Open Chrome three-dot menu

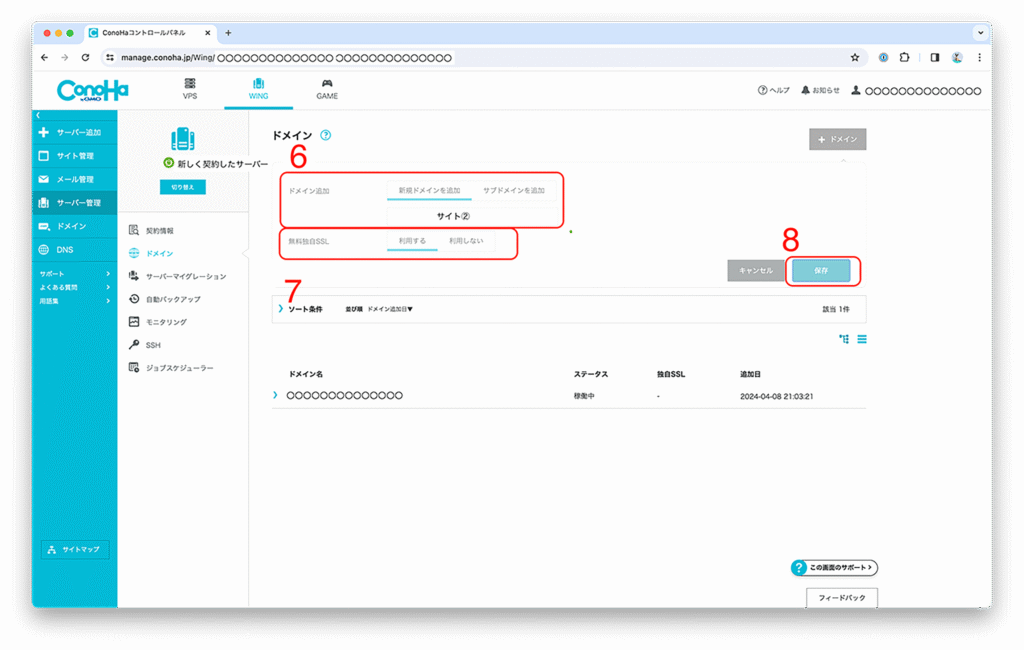pos(980,57)
